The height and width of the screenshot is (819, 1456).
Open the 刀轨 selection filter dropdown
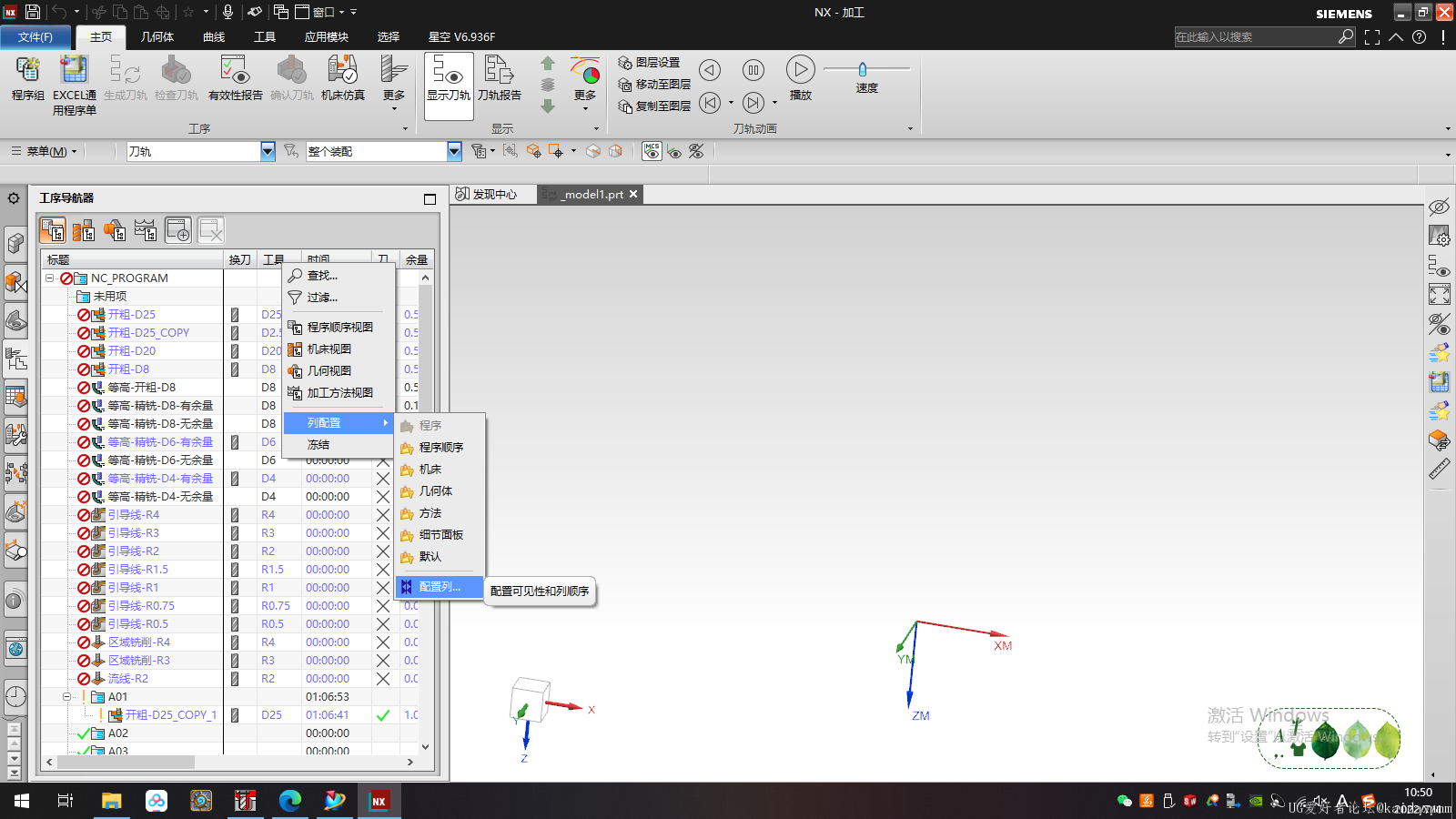268,152
